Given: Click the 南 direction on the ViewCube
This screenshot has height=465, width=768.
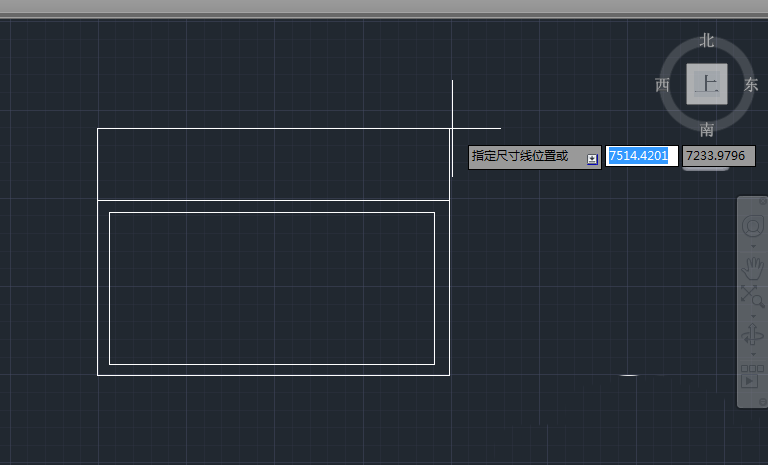Looking at the screenshot, I should click(706, 130).
